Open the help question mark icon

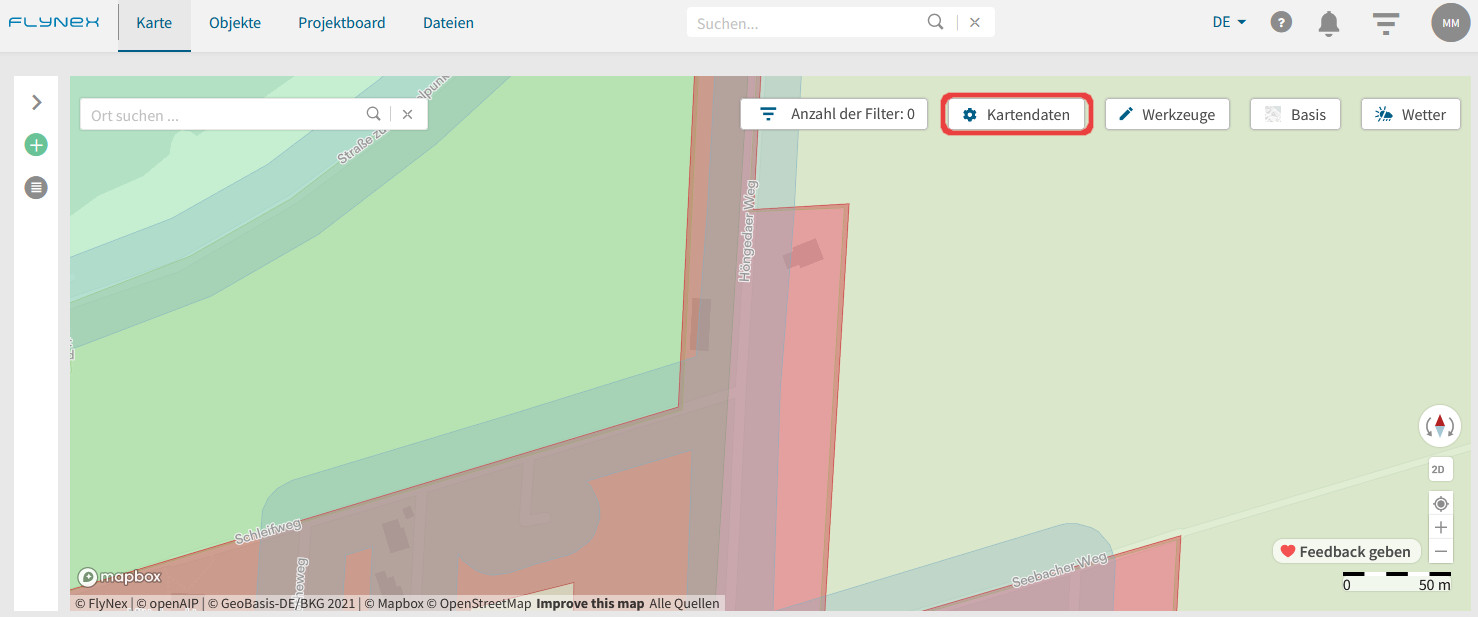pos(1281,22)
